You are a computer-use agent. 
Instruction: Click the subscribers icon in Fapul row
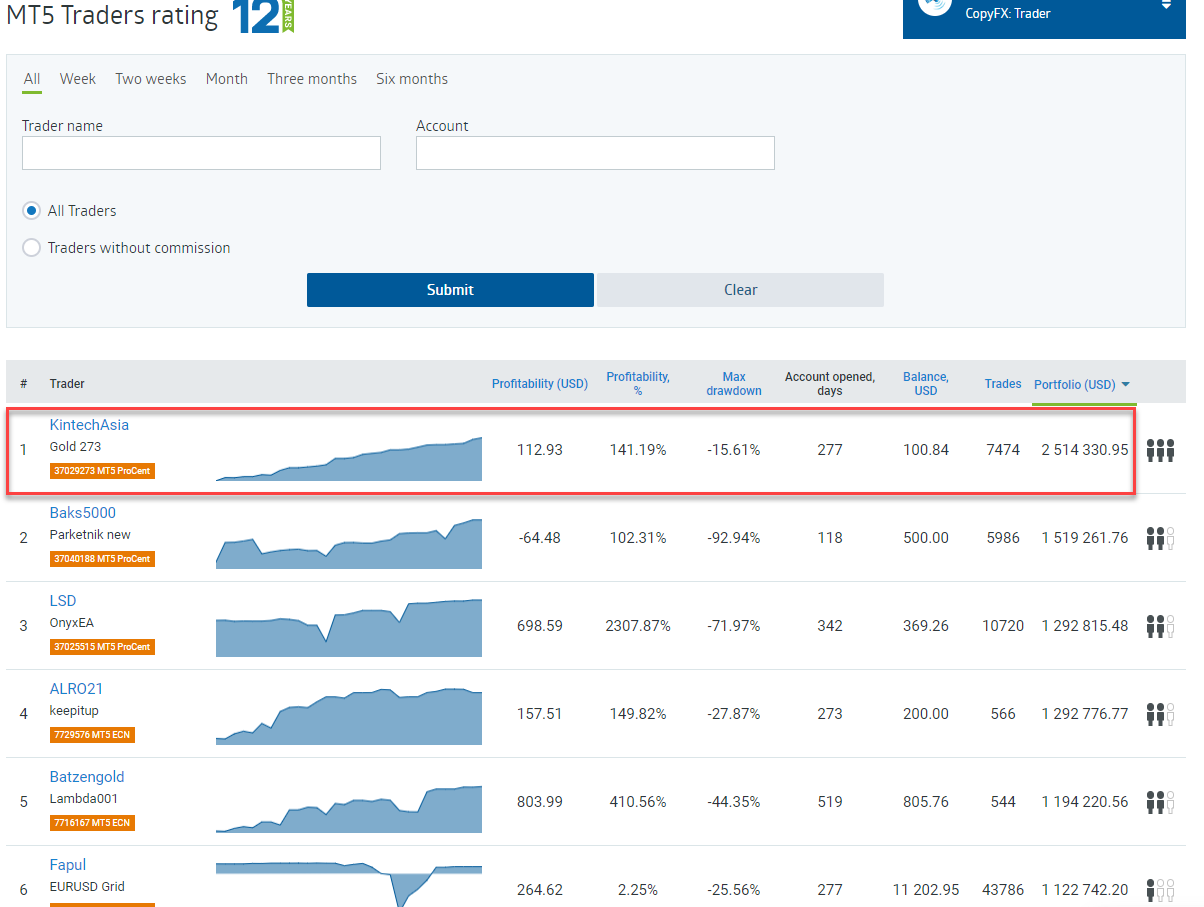coord(1159,889)
